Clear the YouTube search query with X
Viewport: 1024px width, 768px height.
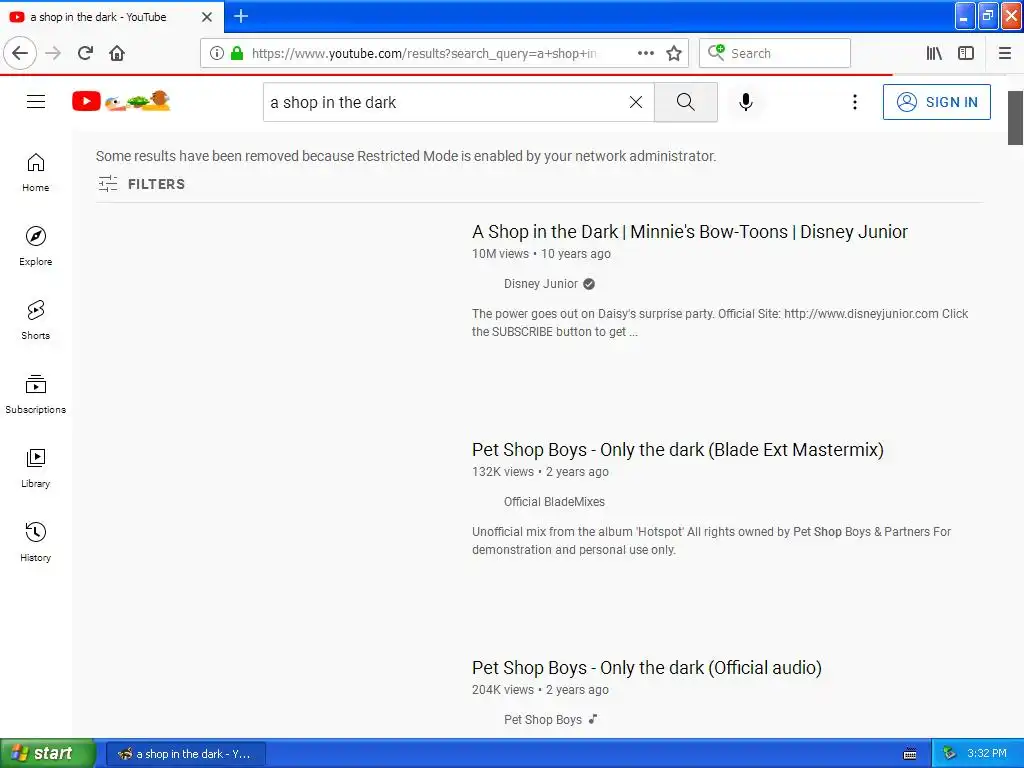(635, 102)
